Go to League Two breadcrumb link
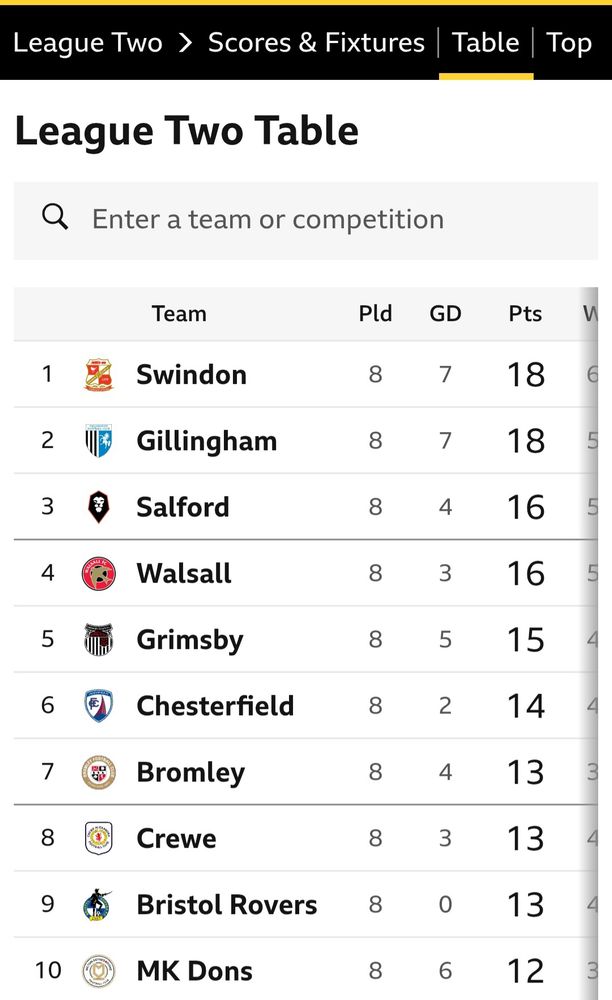 tap(87, 43)
